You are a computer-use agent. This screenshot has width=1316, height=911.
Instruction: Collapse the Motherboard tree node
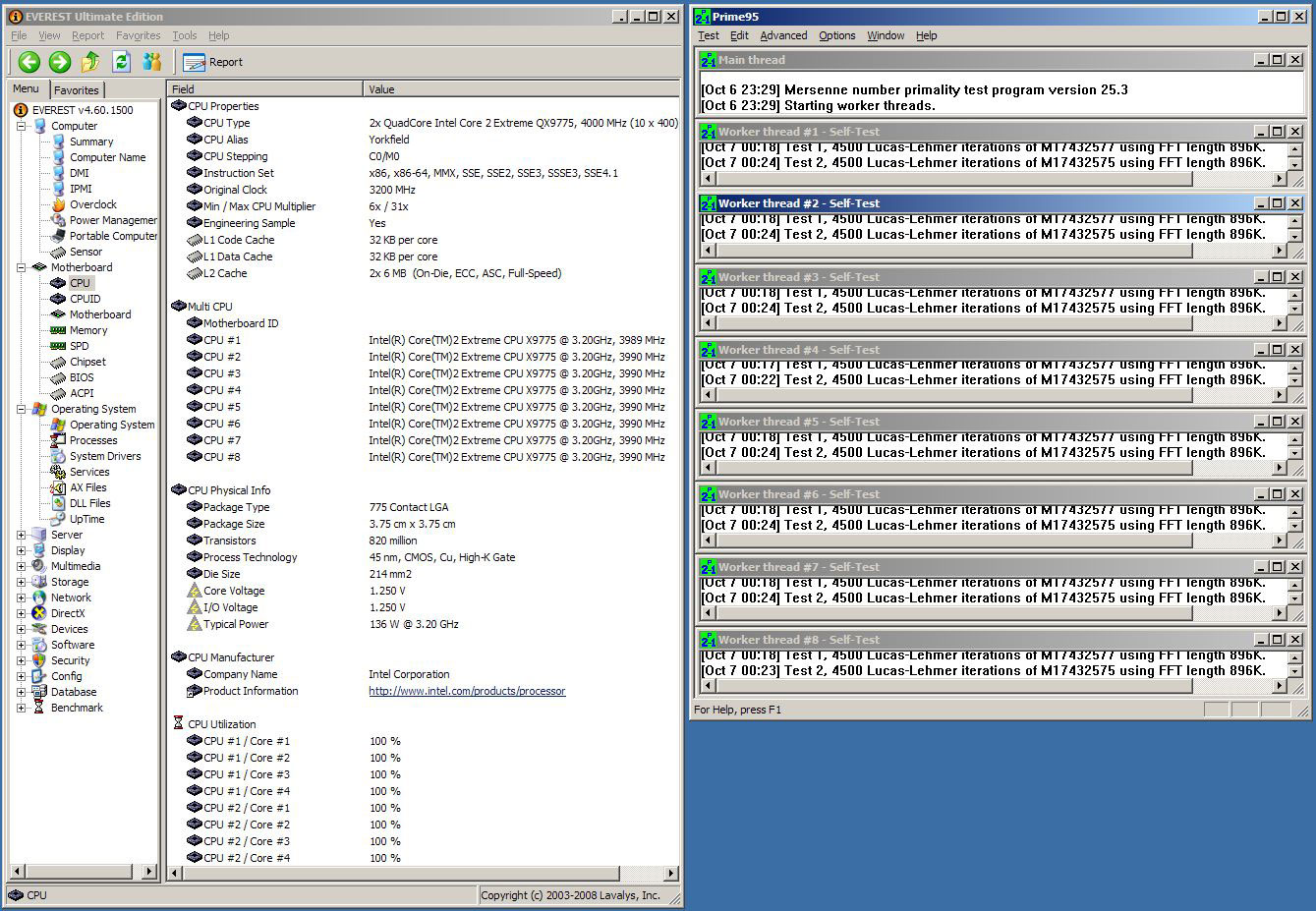pos(22,267)
